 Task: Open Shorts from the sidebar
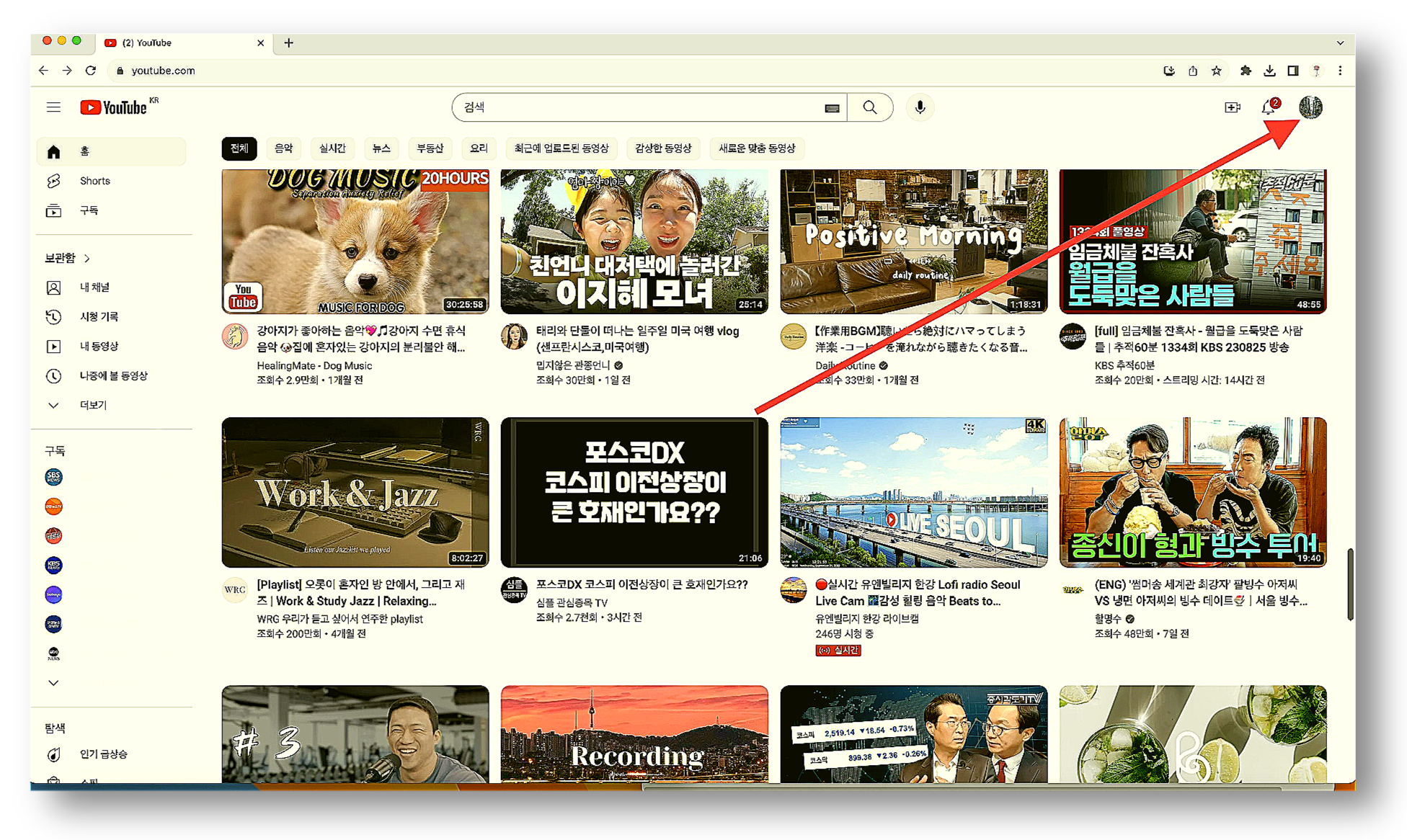pos(111,181)
